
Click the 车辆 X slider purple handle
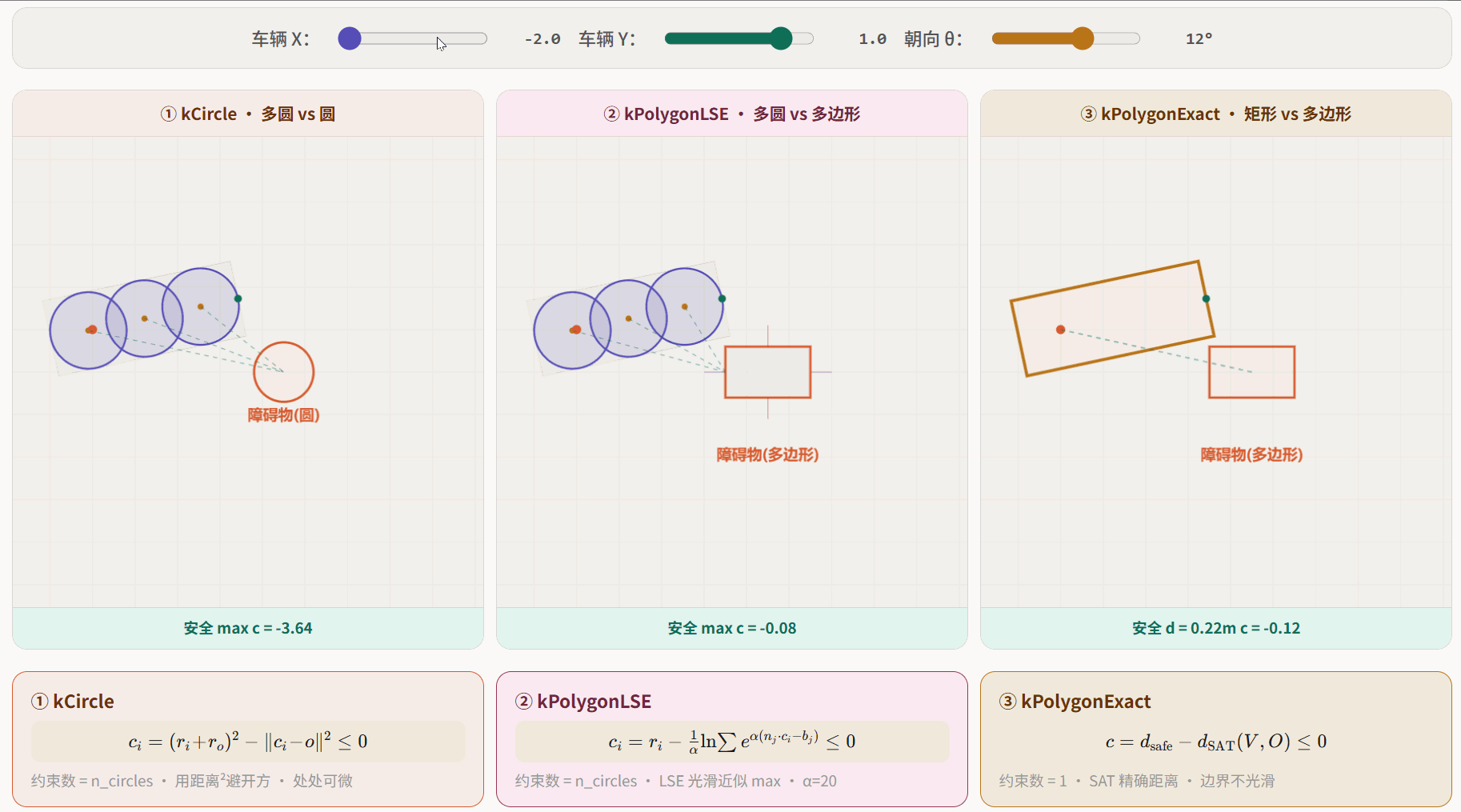pos(350,38)
